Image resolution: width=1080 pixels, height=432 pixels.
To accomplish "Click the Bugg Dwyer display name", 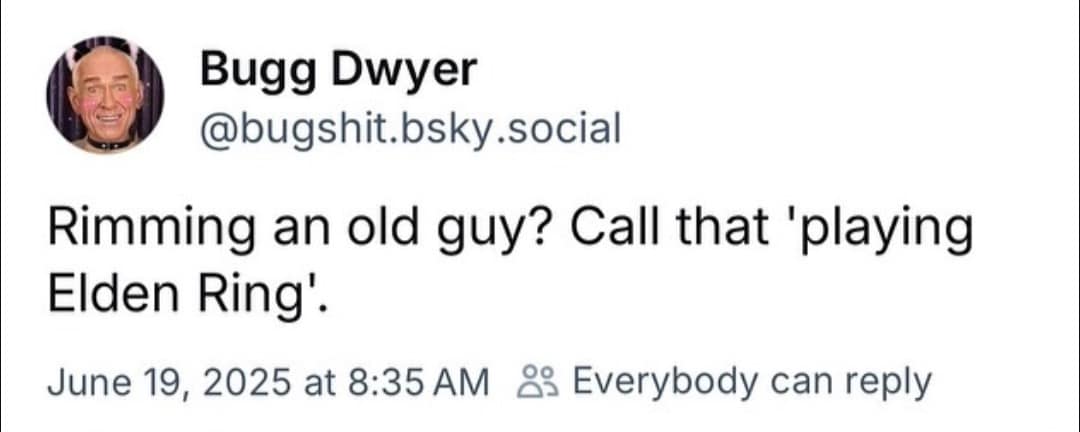I will pos(339,70).
